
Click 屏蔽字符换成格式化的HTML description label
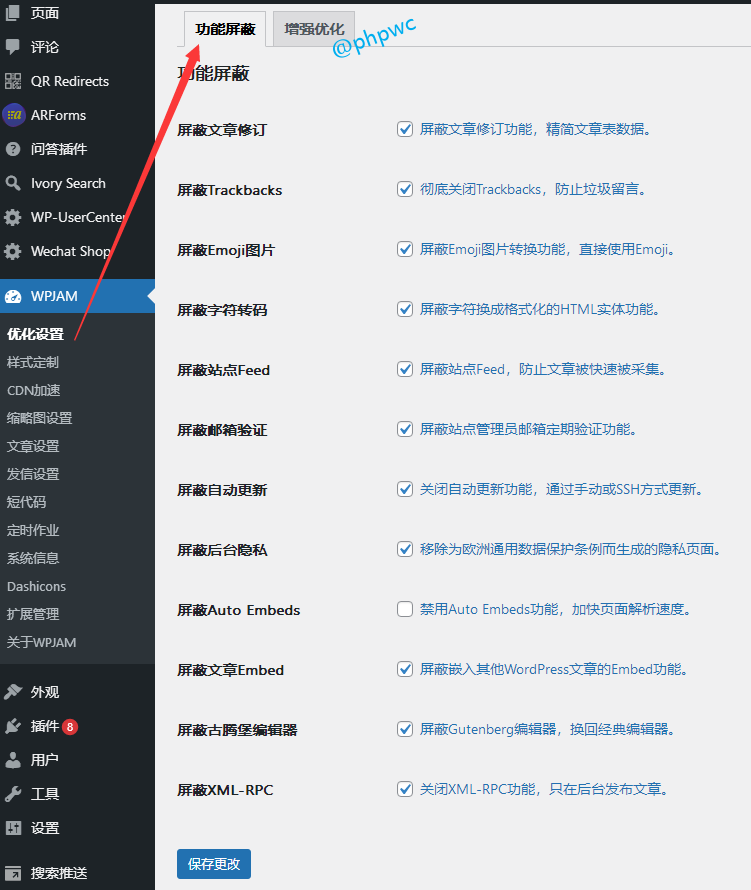tap(540, 309)
